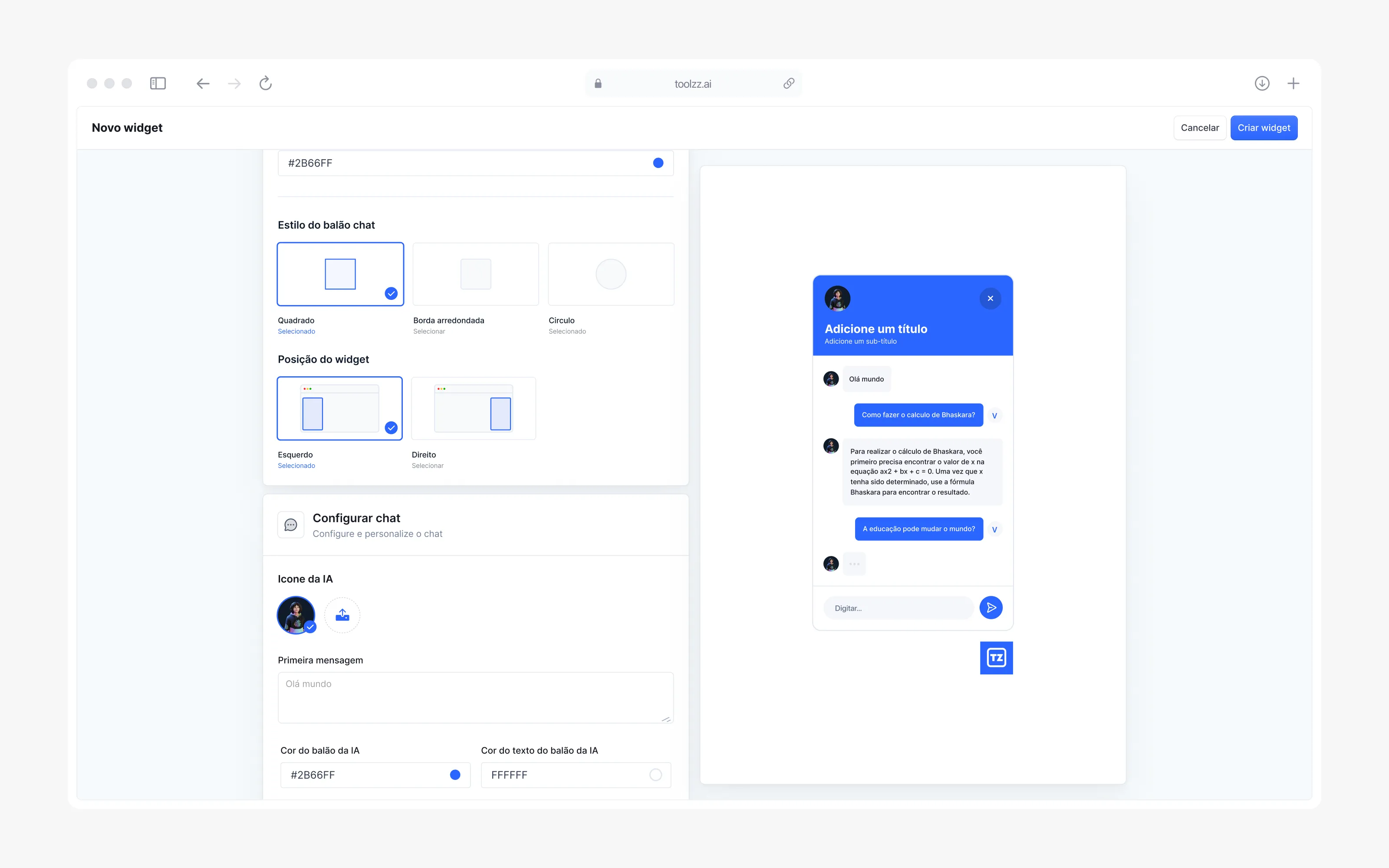The image size is (1389, 868).
Task: Click the Digitar chat input field
Action: pos(898,608)
